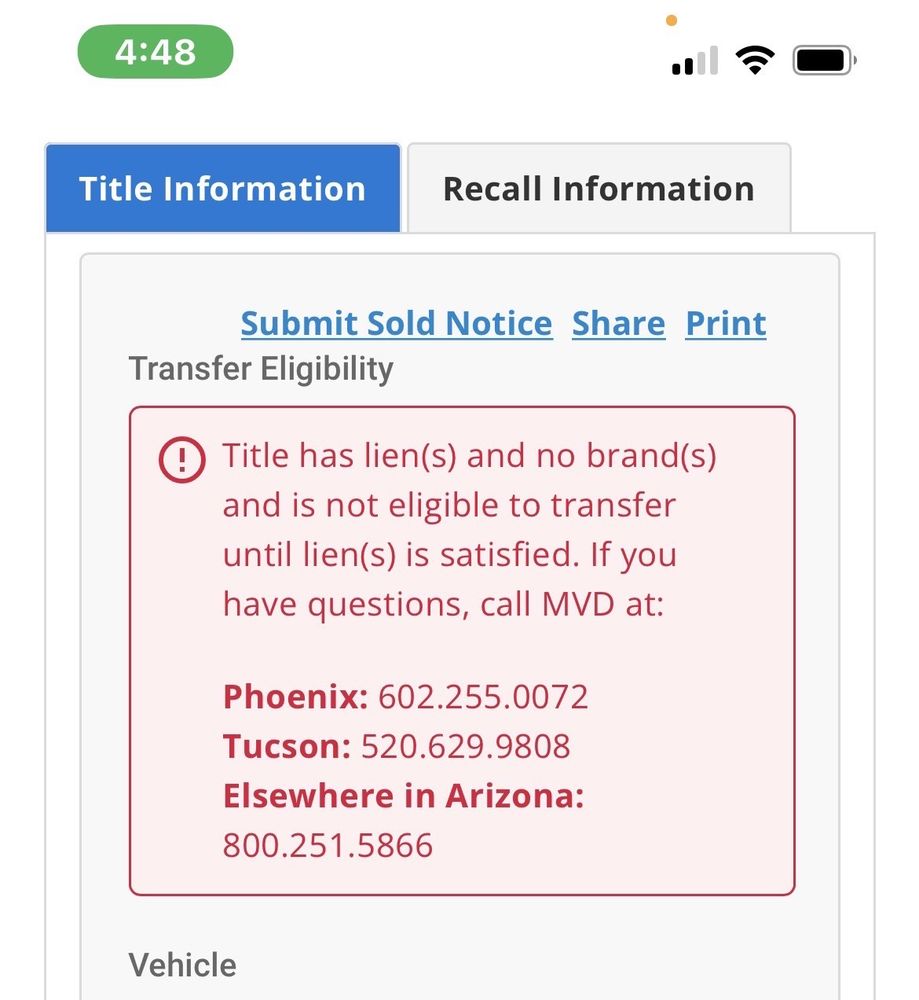Viewport: 919px width, 1000px height.
Task: Click the Transfer Eligibility heading
Action: (x=261, y=369)
